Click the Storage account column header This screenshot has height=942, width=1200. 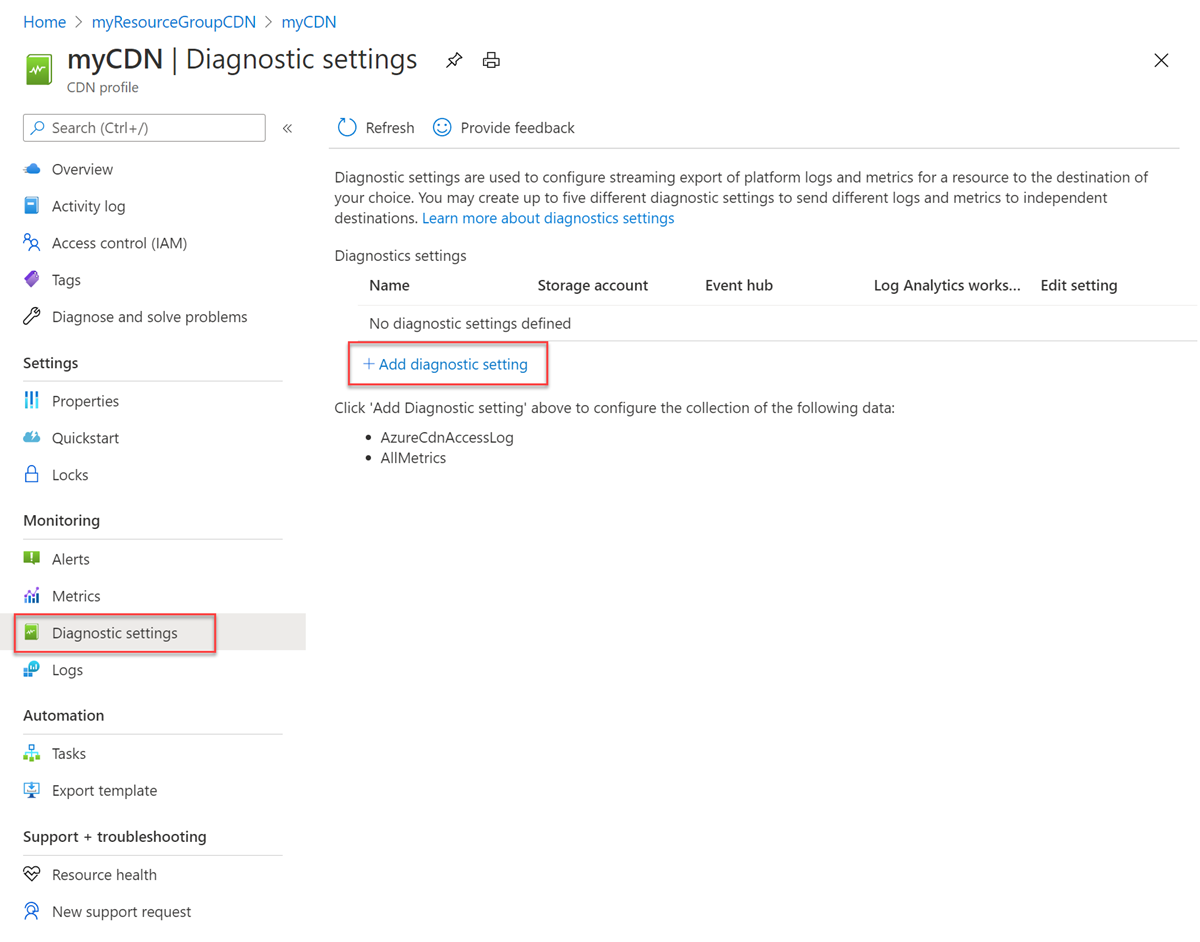point(593,286)
